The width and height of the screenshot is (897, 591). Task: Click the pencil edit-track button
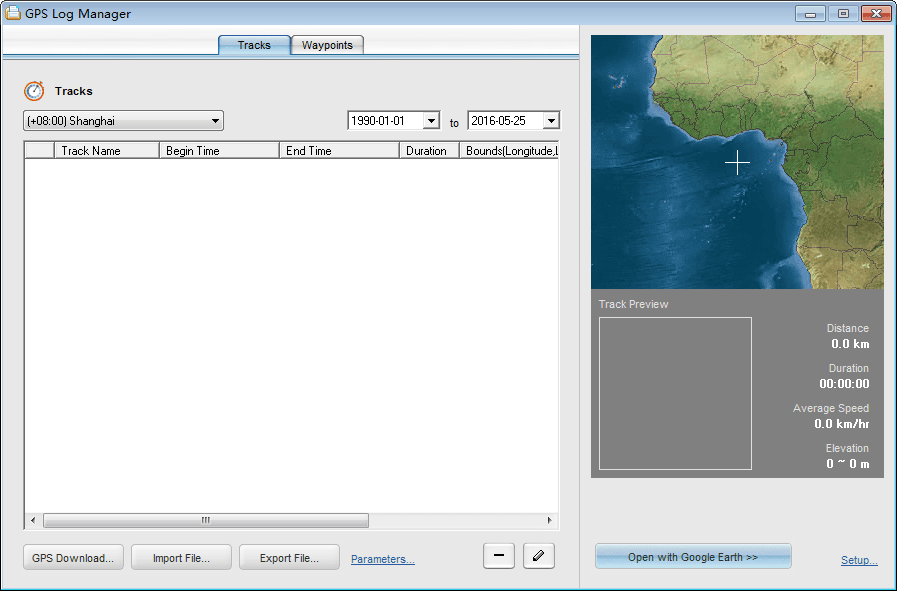pos(538,556)
